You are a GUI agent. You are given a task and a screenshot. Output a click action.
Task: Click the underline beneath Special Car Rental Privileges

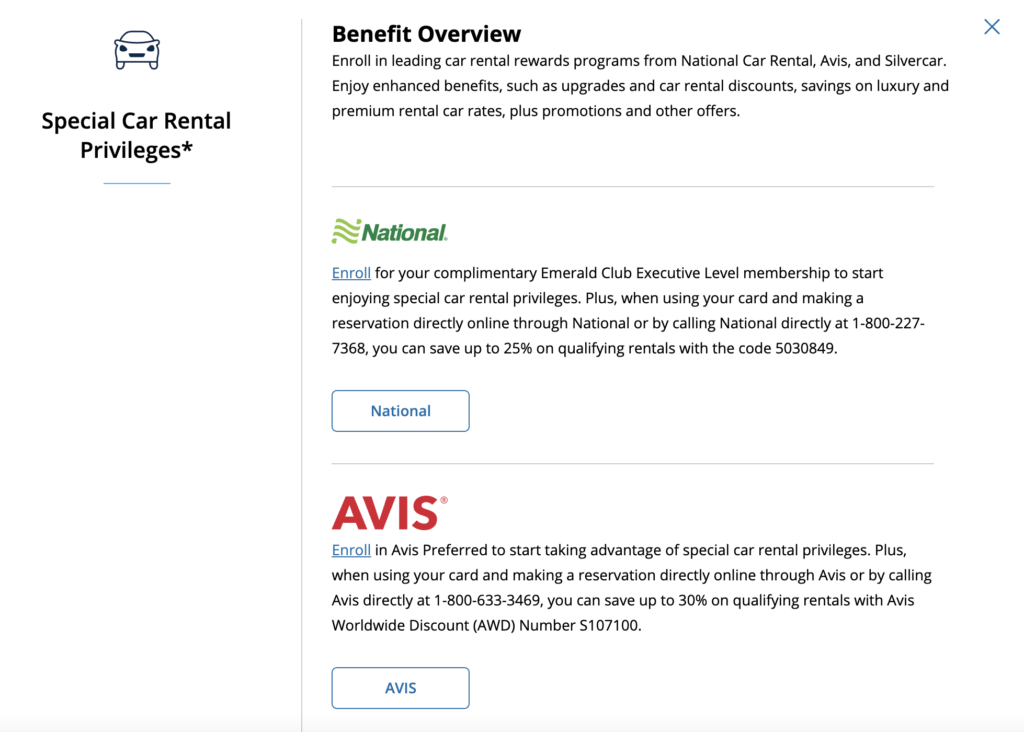point(136,183)
